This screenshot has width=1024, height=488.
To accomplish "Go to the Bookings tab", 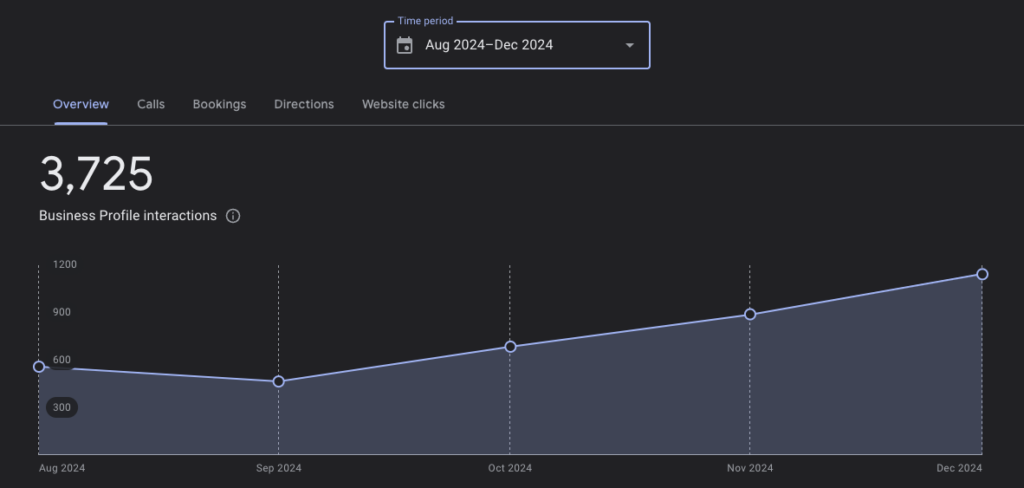I will (x=219, y=104).
